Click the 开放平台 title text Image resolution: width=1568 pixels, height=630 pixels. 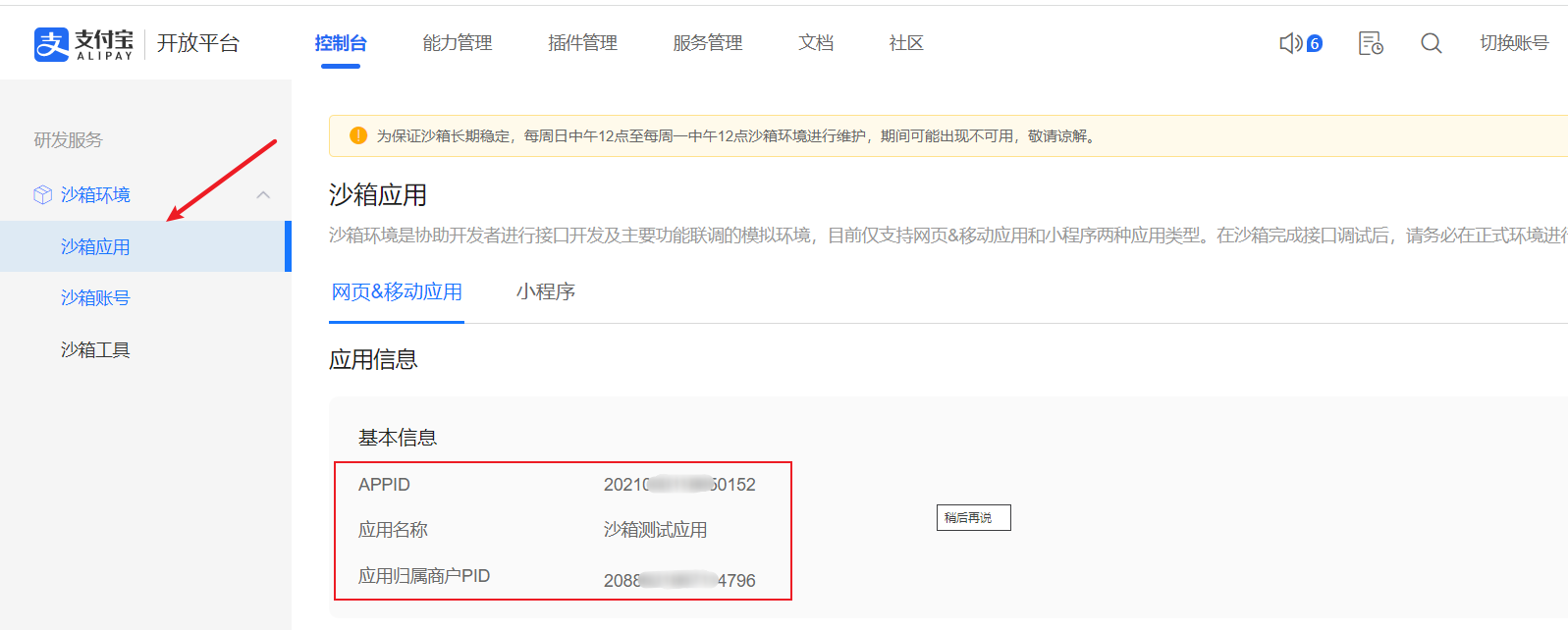(198, 43)
